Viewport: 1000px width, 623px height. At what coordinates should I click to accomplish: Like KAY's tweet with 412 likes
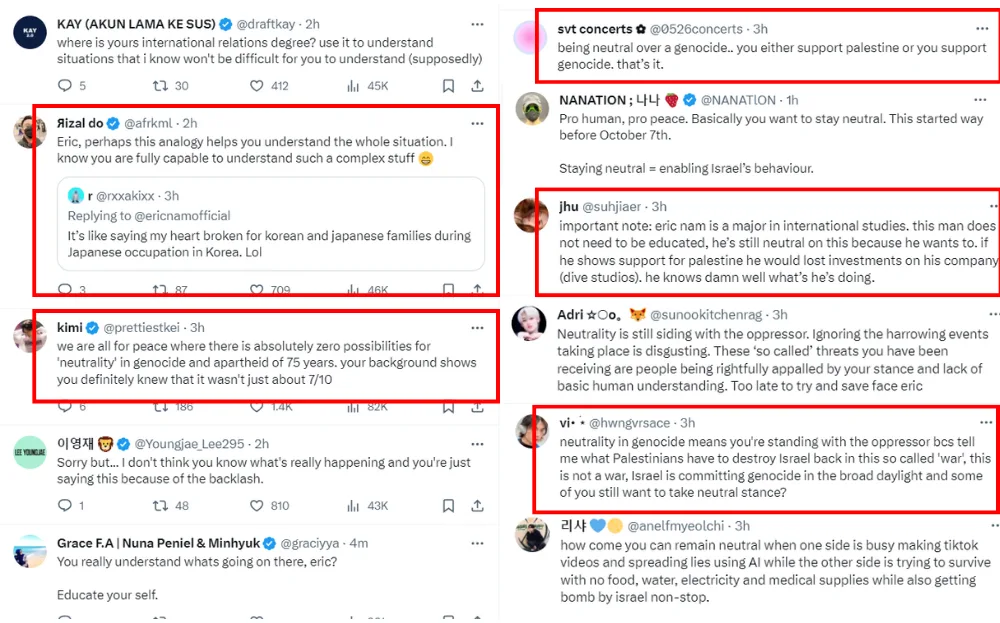tap(255, 86)
